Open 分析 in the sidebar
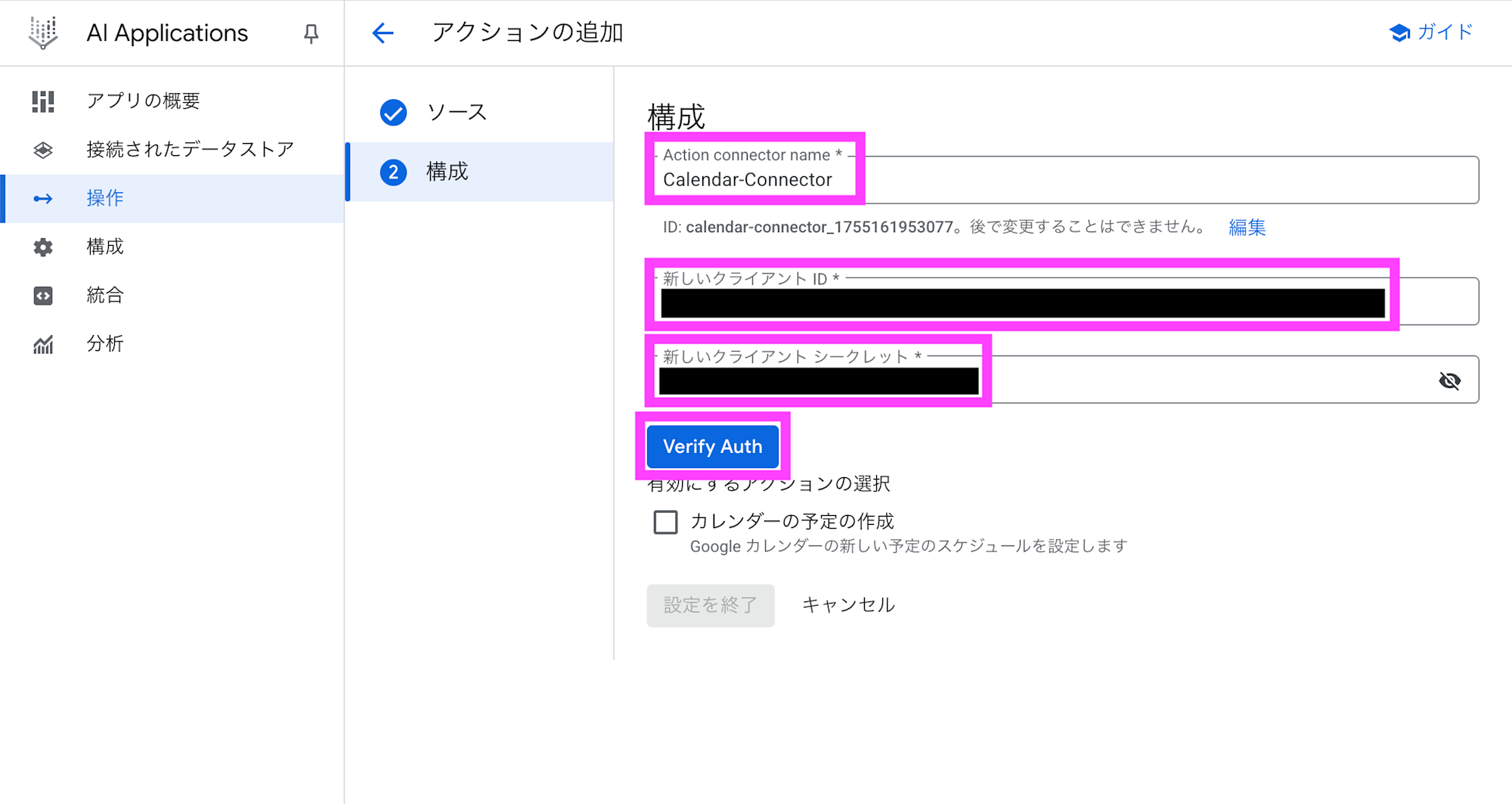The height and width of the screenshot is (804, 1512). tap(172, 344)
